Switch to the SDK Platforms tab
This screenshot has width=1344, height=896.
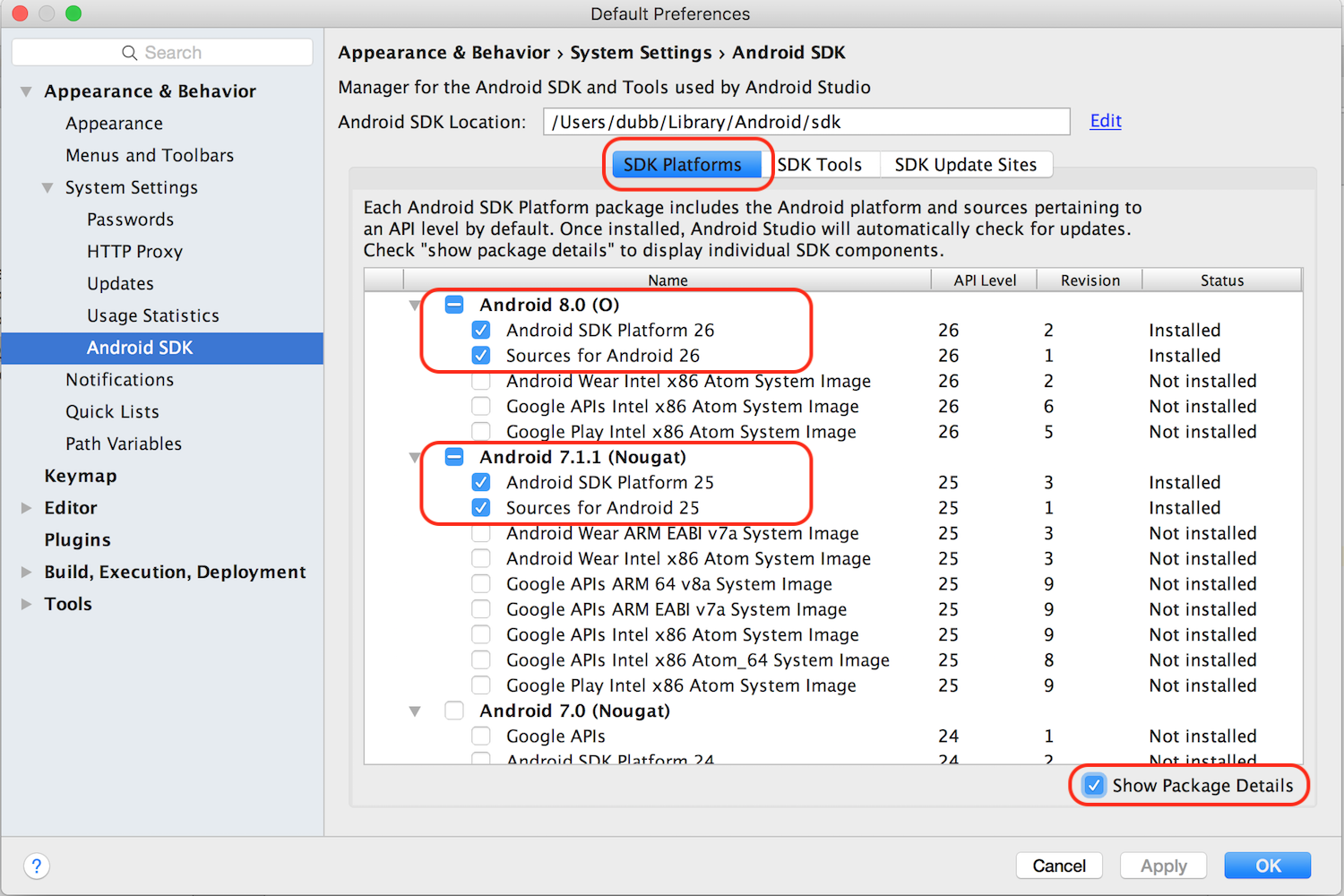tap(686, 165)
